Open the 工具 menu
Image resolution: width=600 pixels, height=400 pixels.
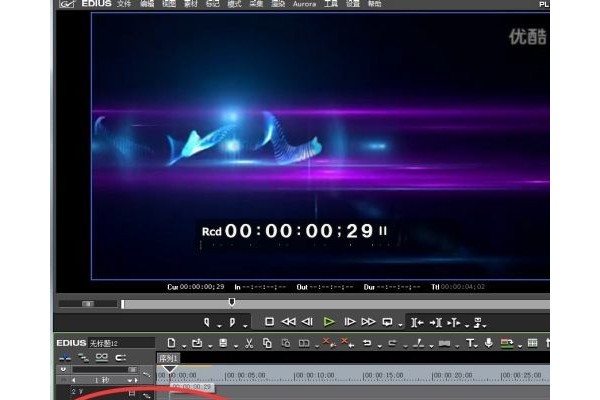tap(331, 4)
